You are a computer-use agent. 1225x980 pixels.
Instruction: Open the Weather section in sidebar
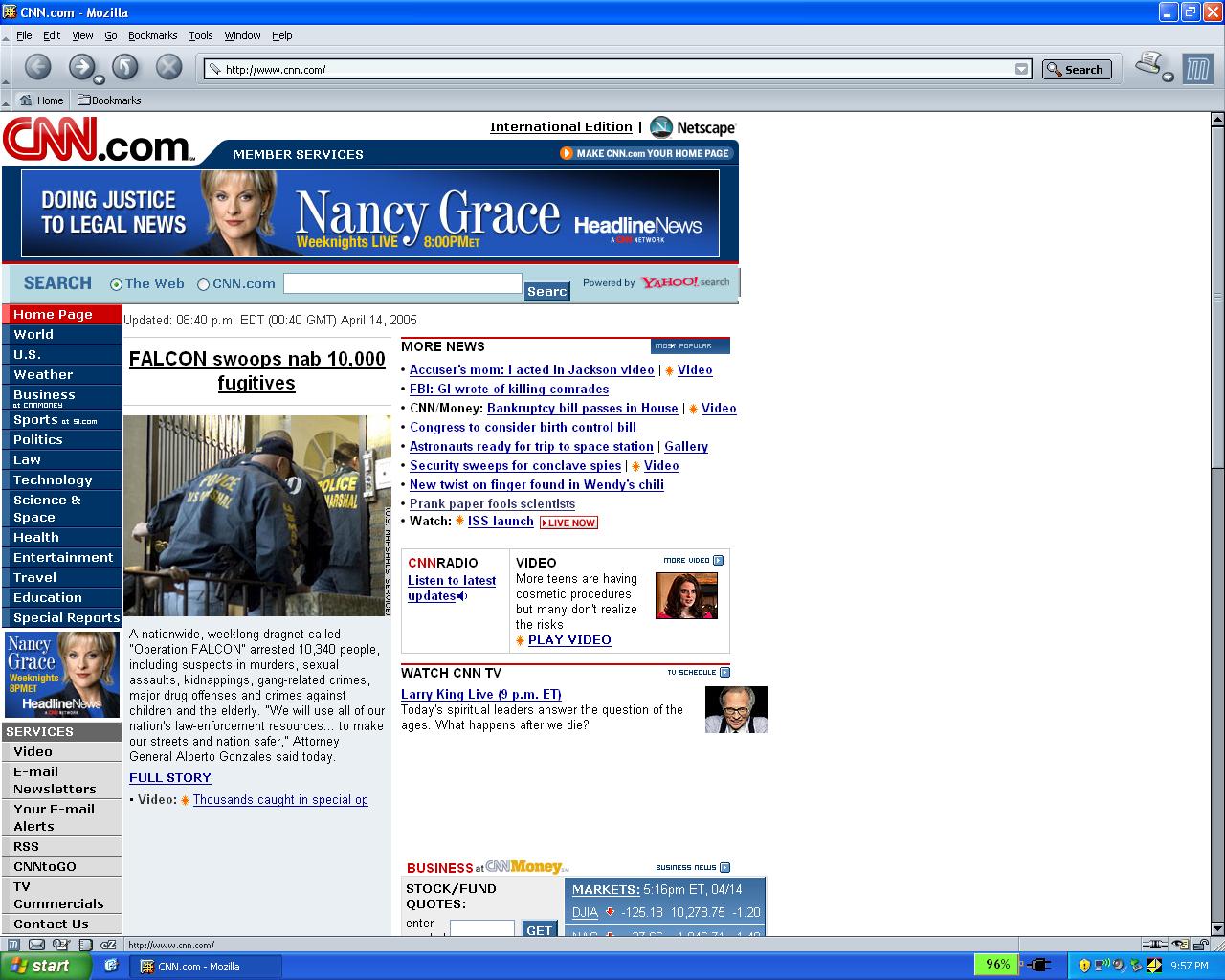tap(61, 374)
